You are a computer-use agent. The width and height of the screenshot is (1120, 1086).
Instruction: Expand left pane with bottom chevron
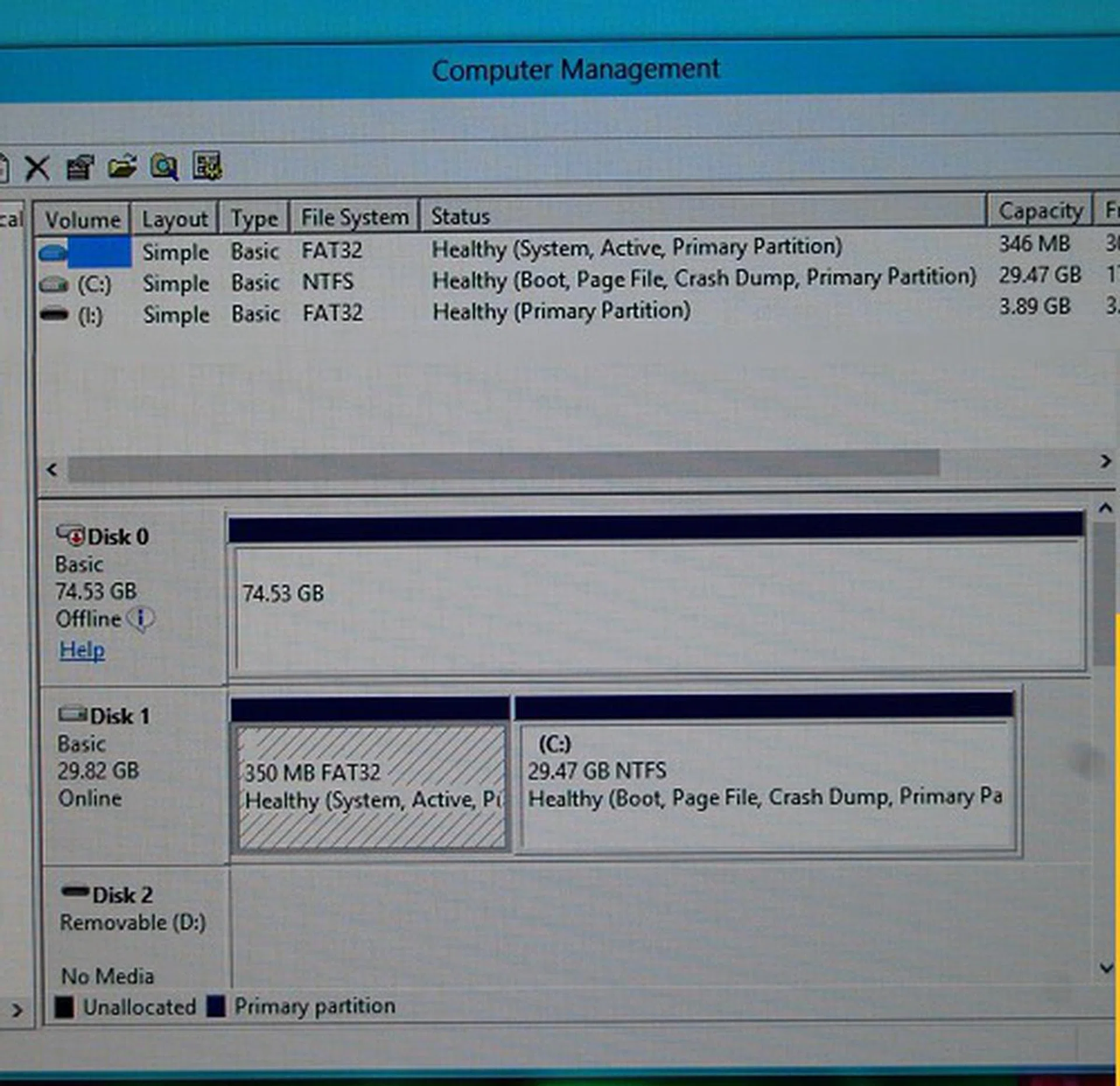tap(17, 1010)
